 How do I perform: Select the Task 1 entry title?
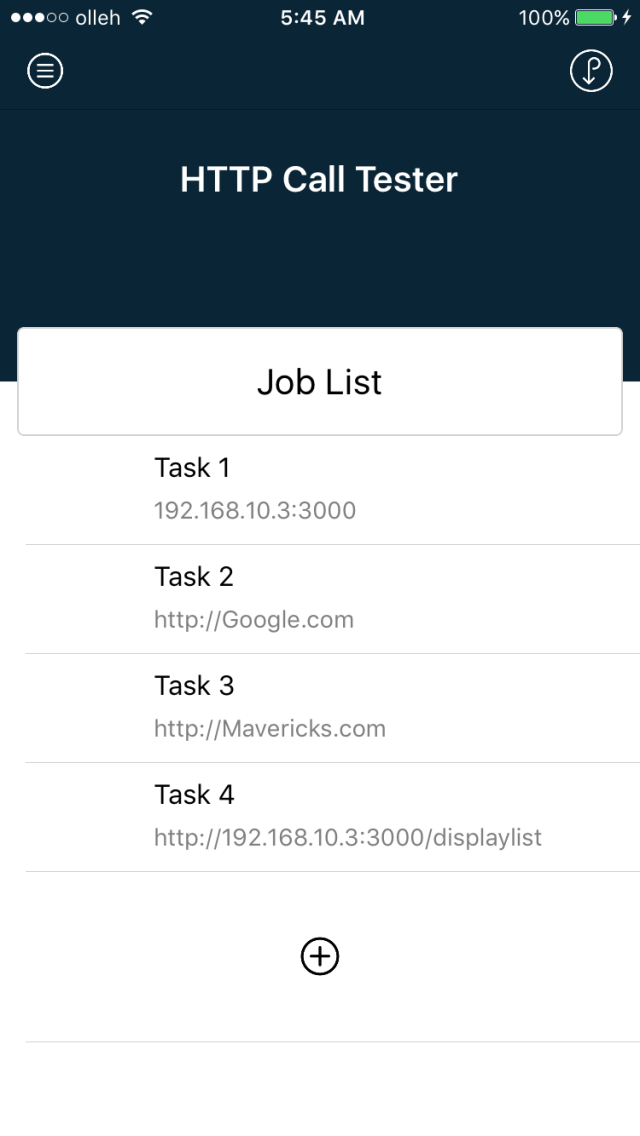(x=192, y=467)
